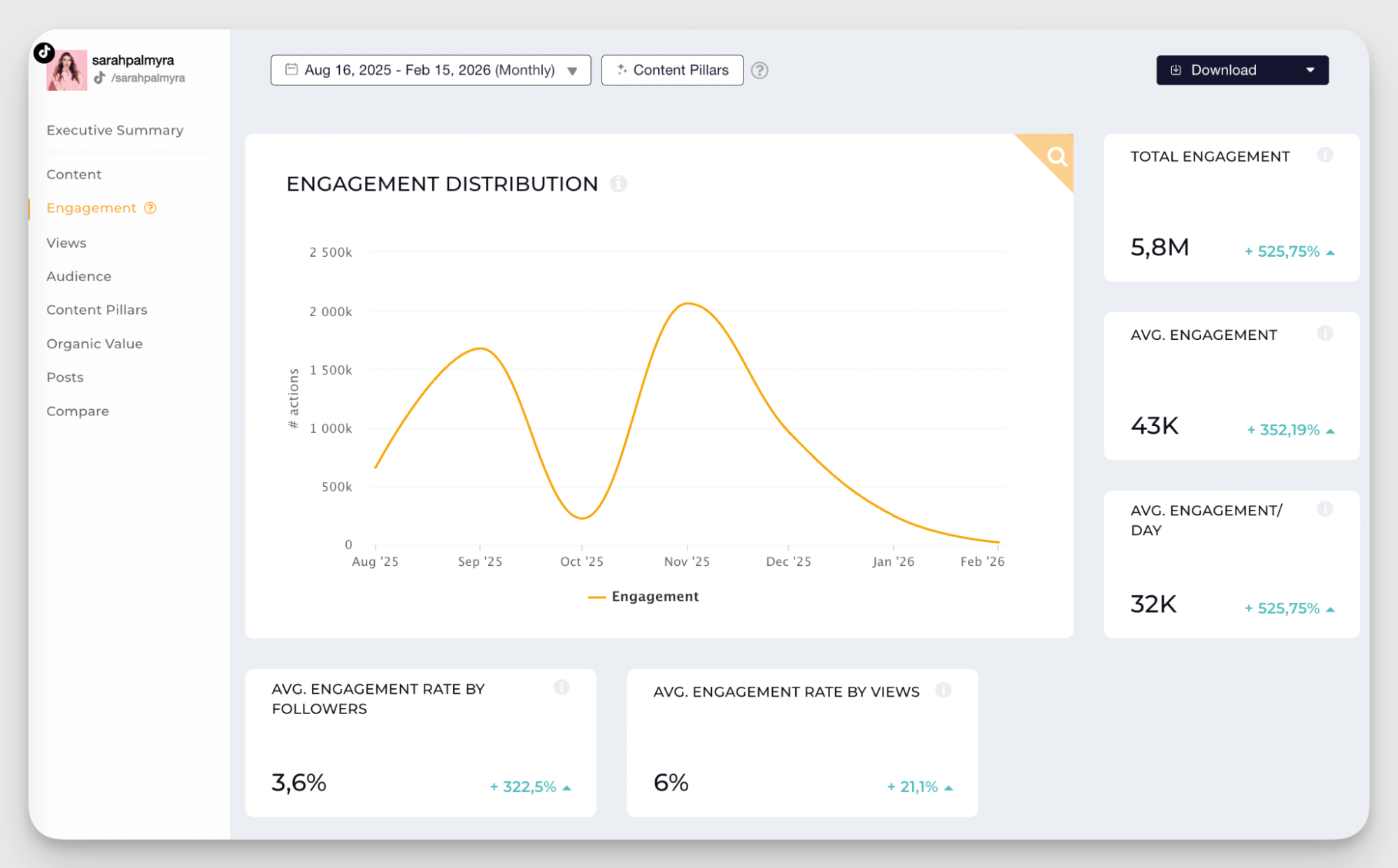
Task: Click the Download button
Action: coord(1223,70)
